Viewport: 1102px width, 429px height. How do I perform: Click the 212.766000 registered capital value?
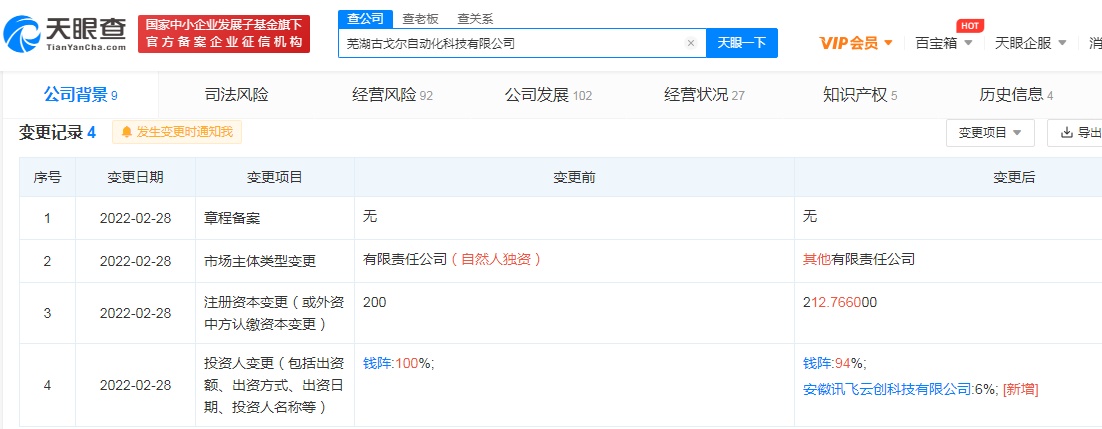(840, 302)
